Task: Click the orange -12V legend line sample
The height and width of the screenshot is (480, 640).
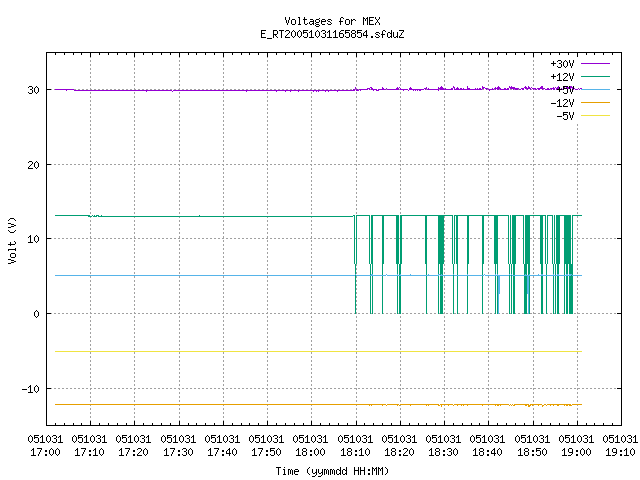Action: point(595,102)
